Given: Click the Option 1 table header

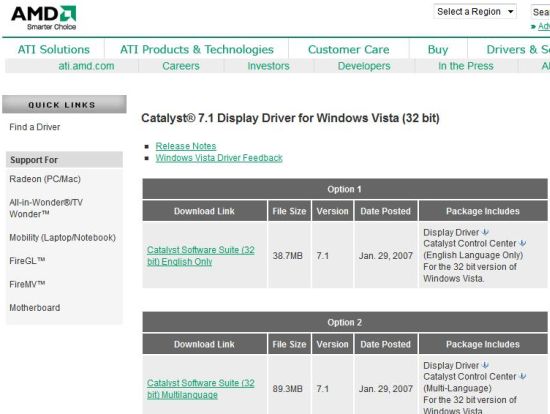Looking at the screenshot, I should pos(345,189).
